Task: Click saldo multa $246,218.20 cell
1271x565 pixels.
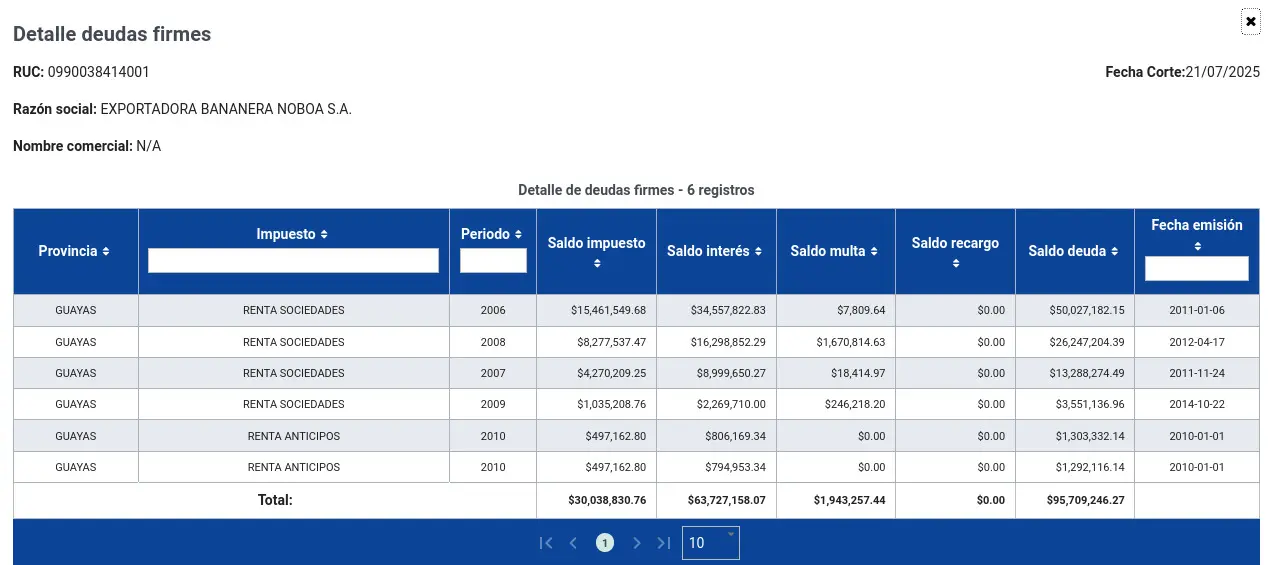Action: tap(835, 404)
